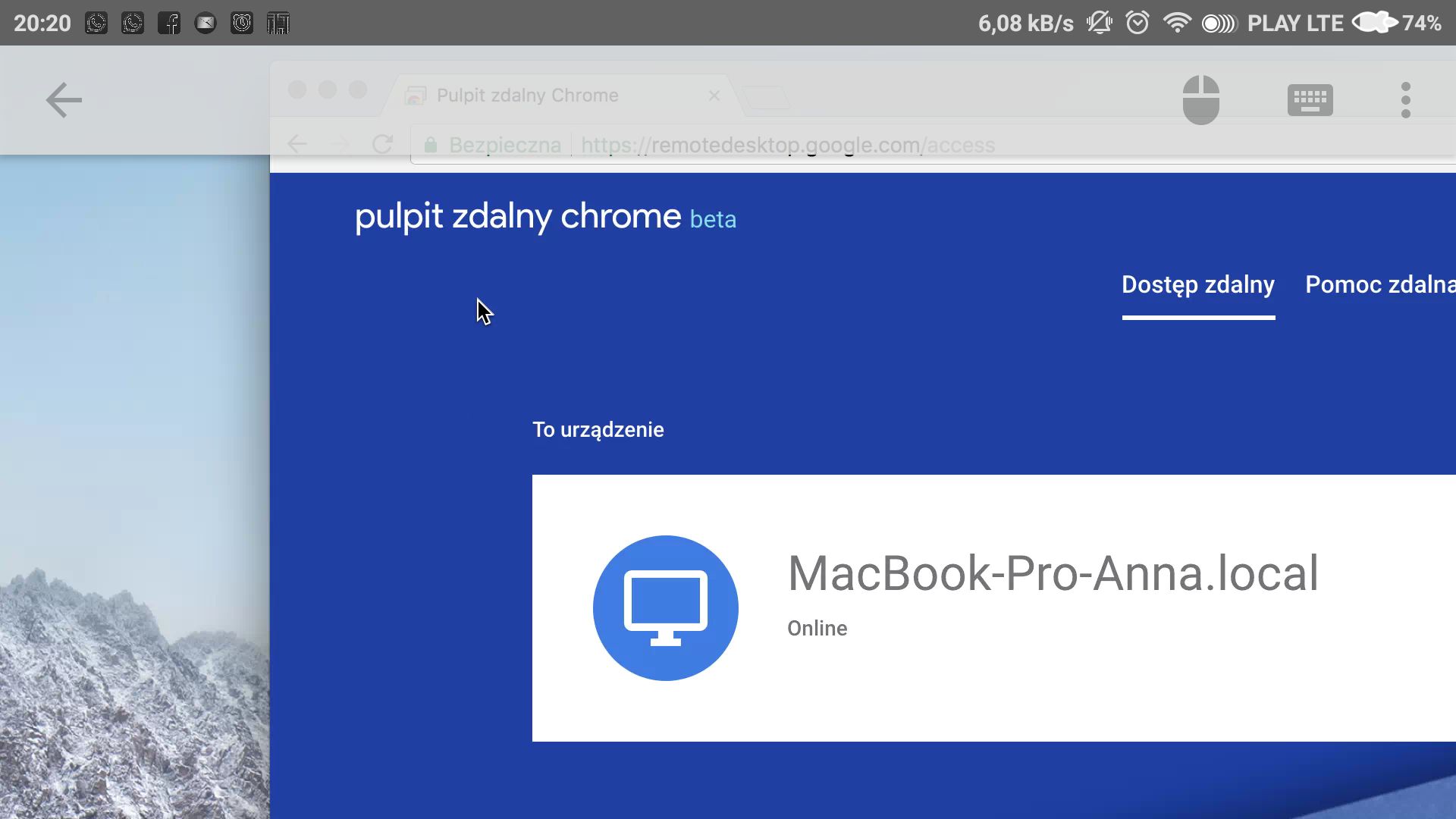Click the blue computer monitor icon
1456x819 pixels.
click(665, 608)
